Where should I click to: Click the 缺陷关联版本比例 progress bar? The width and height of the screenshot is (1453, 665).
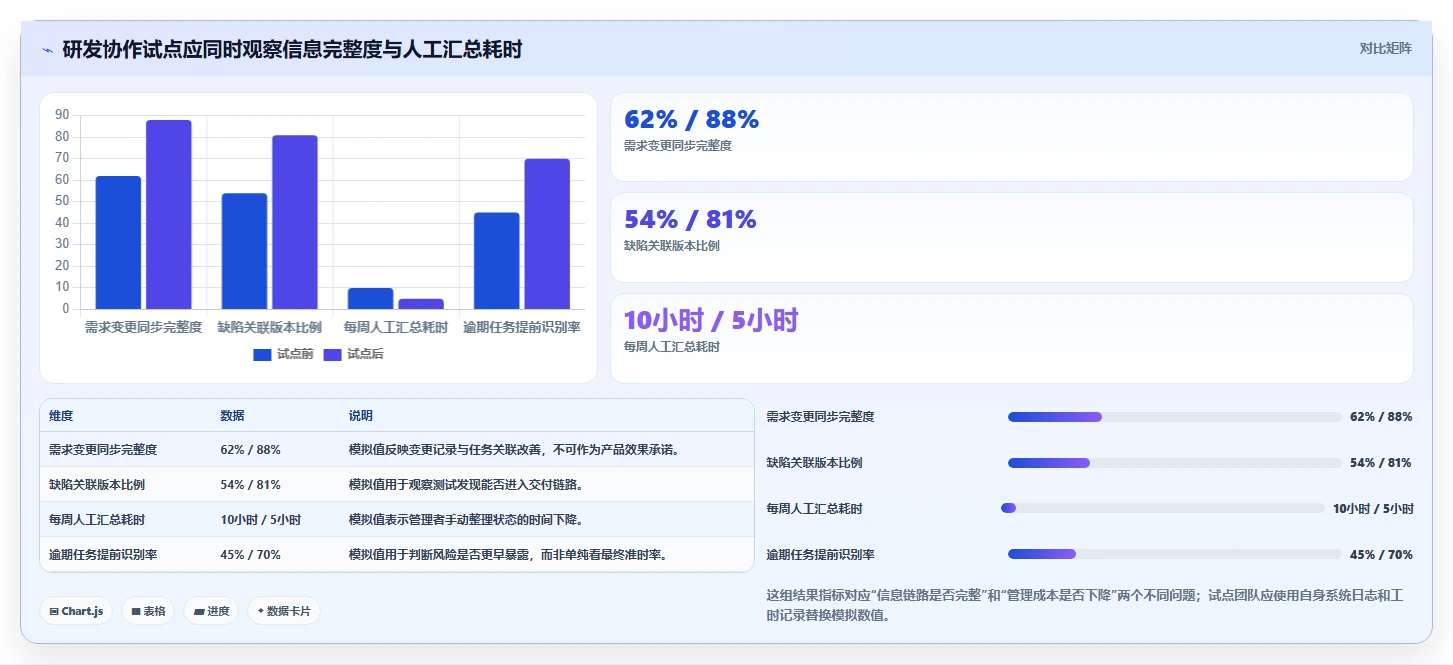point(1174,463)
